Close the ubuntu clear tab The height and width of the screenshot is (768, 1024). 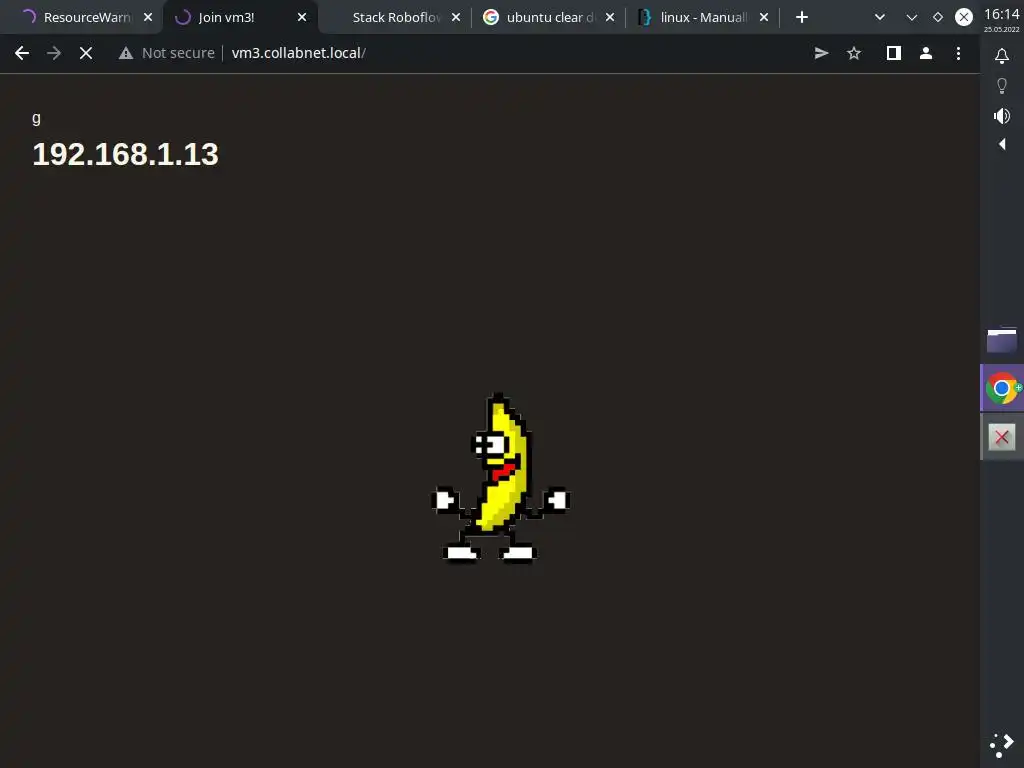coord(610,17)
